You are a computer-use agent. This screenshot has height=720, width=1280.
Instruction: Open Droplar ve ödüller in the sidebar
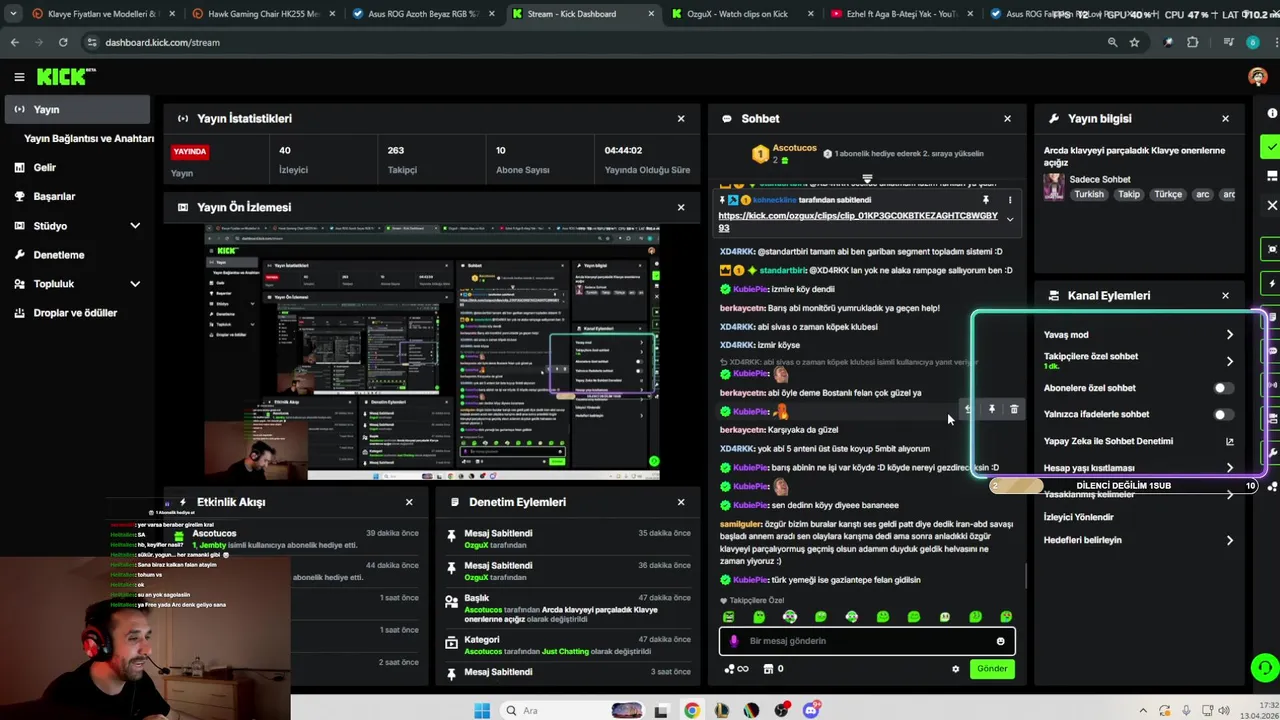[x=77, y=313]
